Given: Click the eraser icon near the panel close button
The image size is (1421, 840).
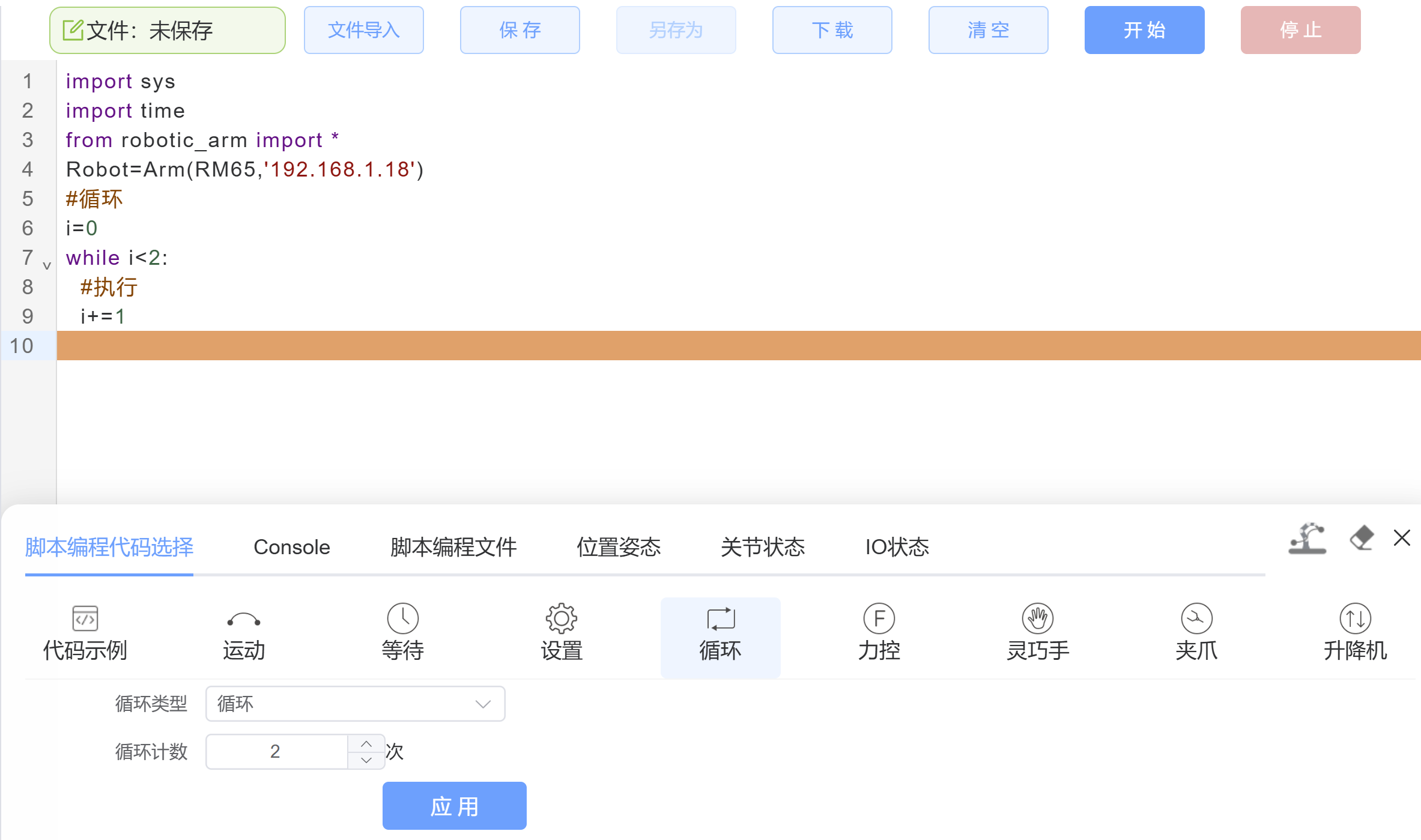Looking at the screenshot, I should point(1361,539).
